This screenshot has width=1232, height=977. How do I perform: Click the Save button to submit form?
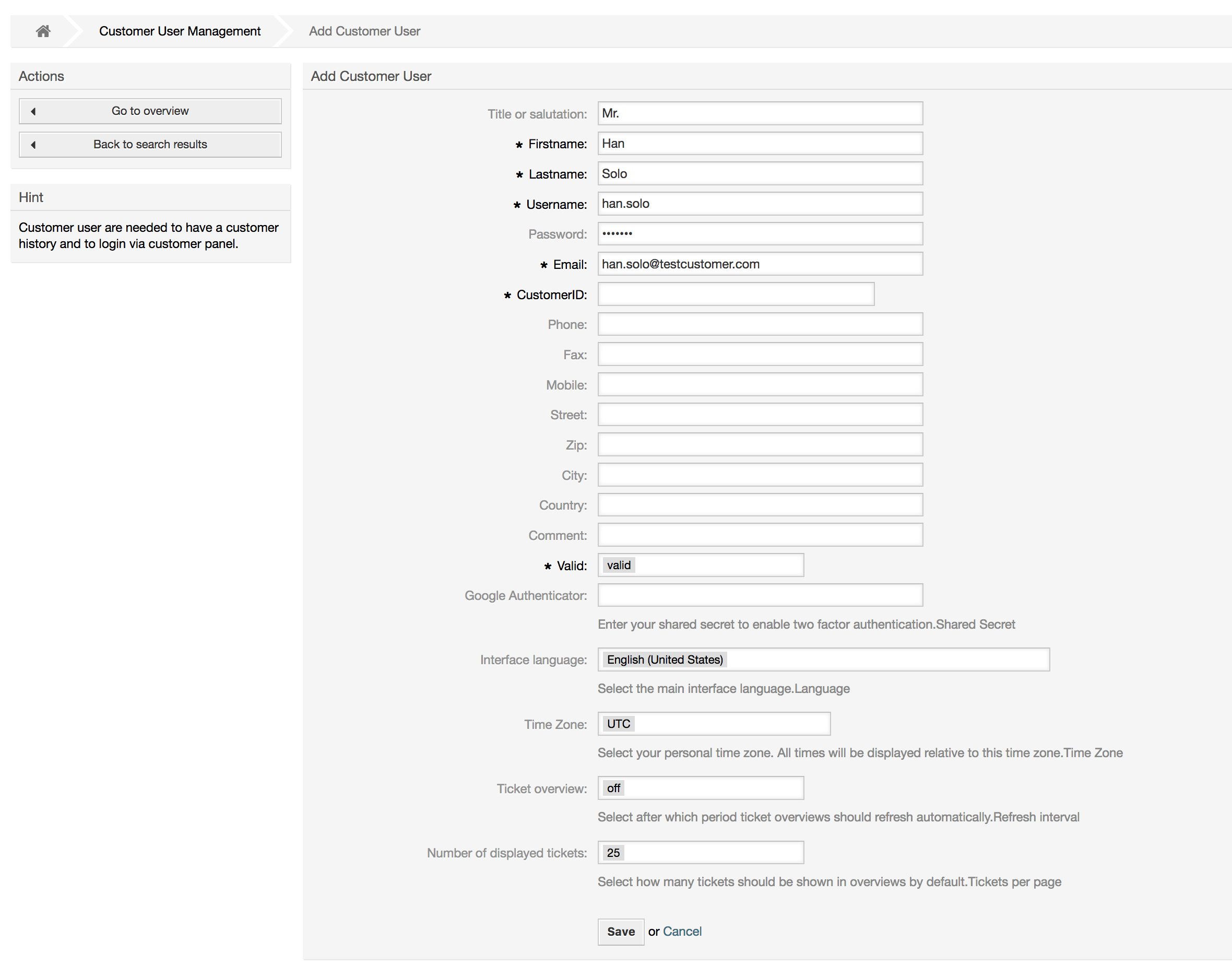click(620, 931)
